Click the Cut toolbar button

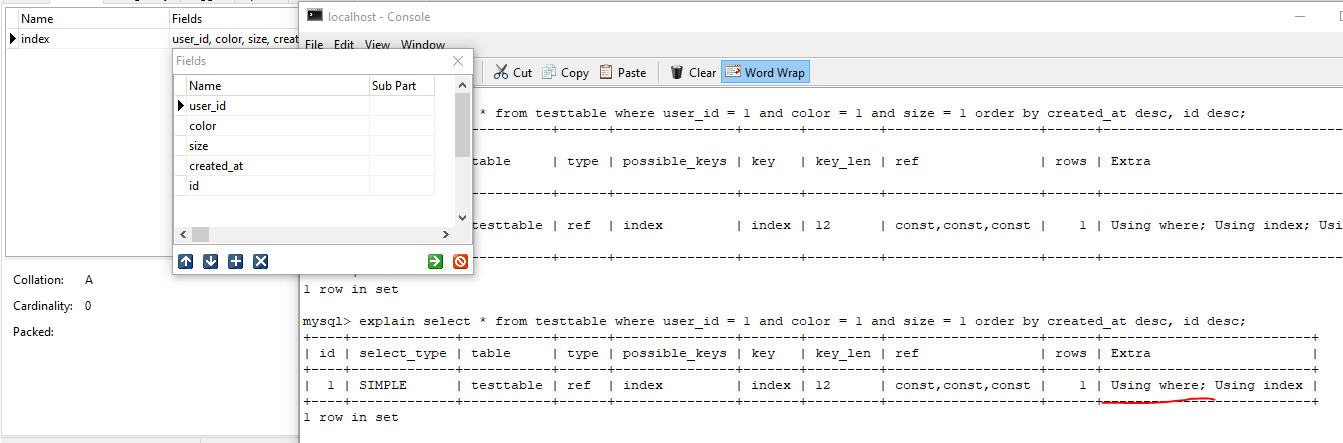[512, 72]
